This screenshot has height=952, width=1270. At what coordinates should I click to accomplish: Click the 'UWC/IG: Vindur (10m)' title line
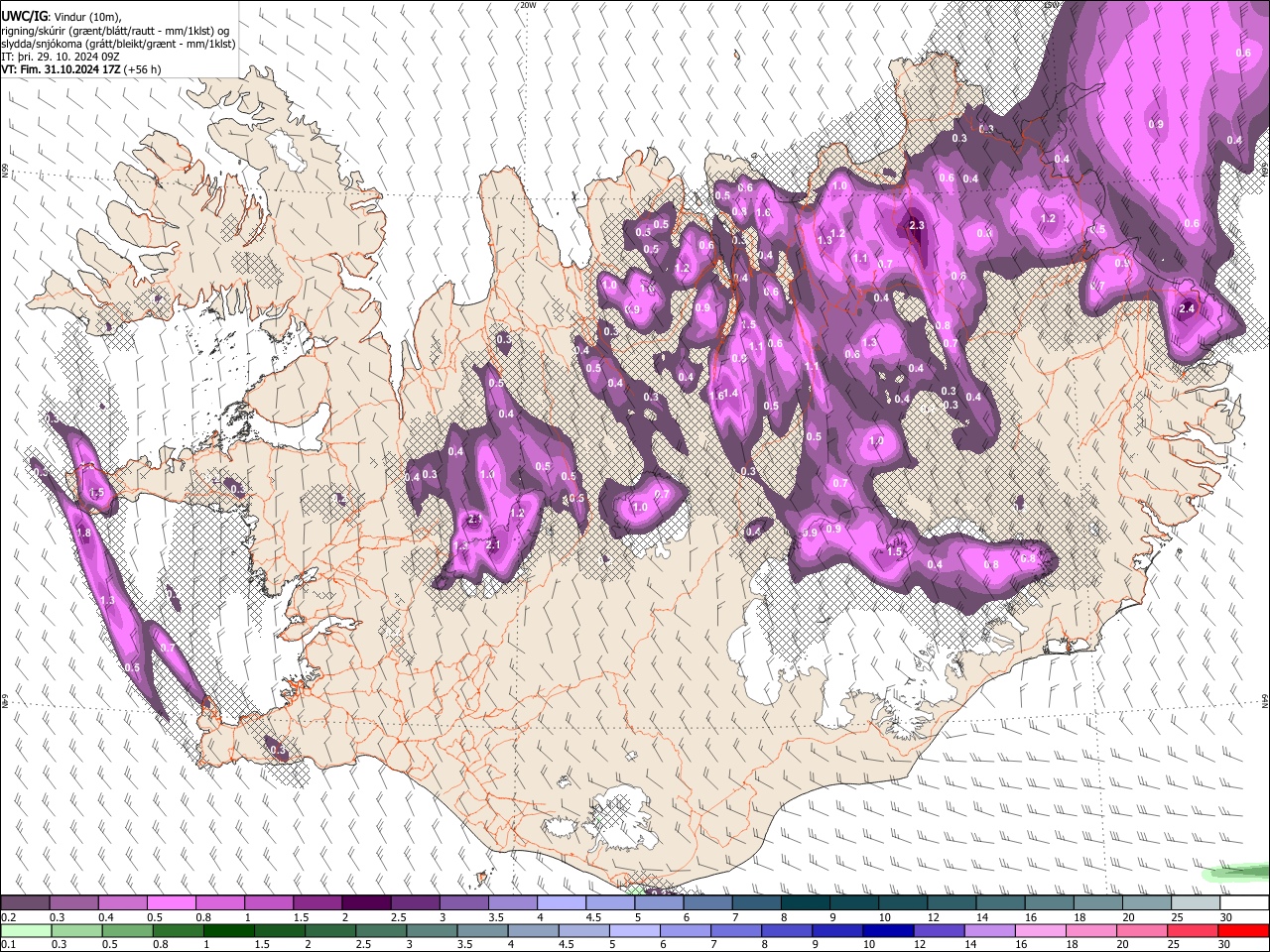tap(62, 16)
